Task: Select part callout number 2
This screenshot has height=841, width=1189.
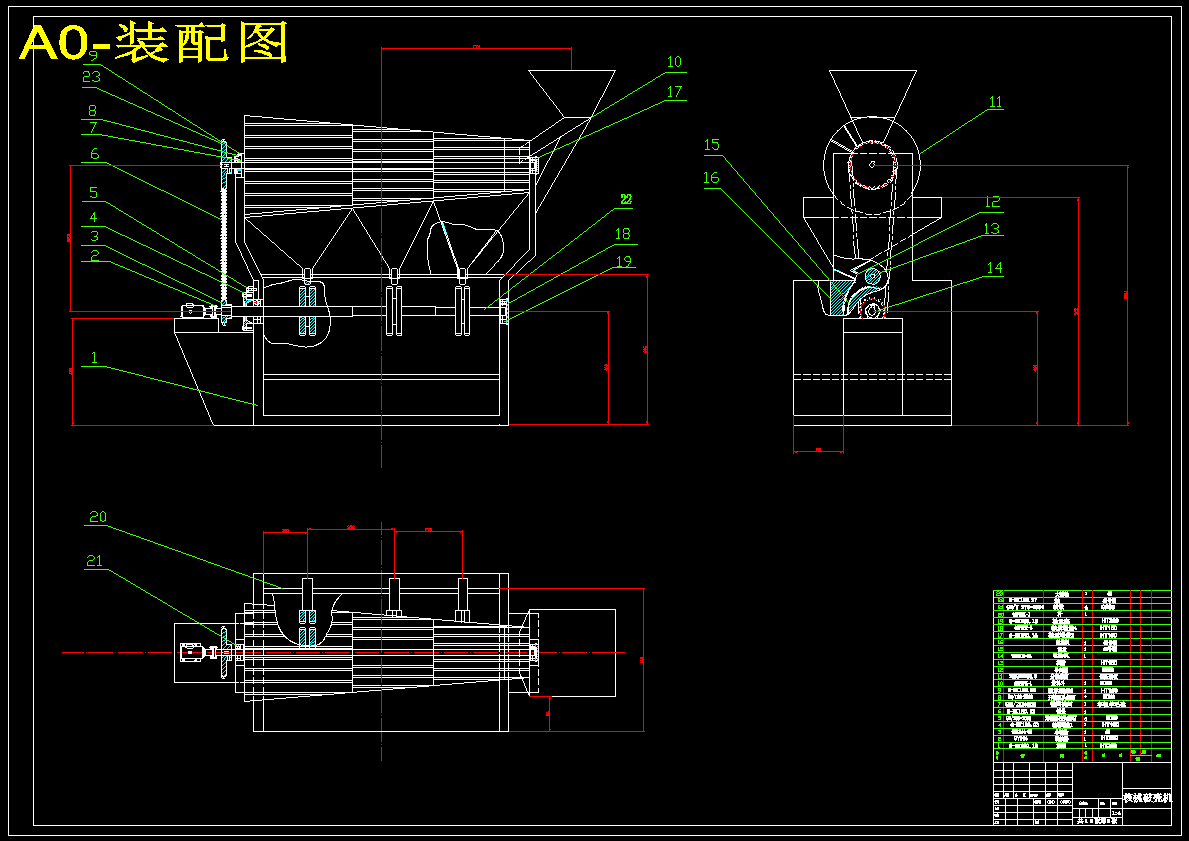Action: coord(95,256)
